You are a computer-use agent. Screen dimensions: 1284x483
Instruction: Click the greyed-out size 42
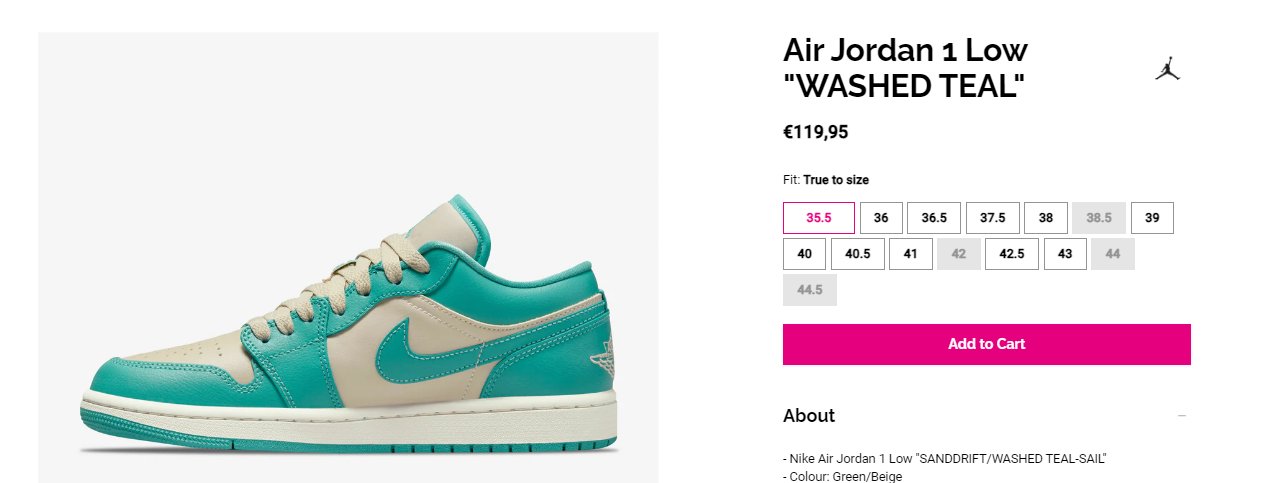959,254
